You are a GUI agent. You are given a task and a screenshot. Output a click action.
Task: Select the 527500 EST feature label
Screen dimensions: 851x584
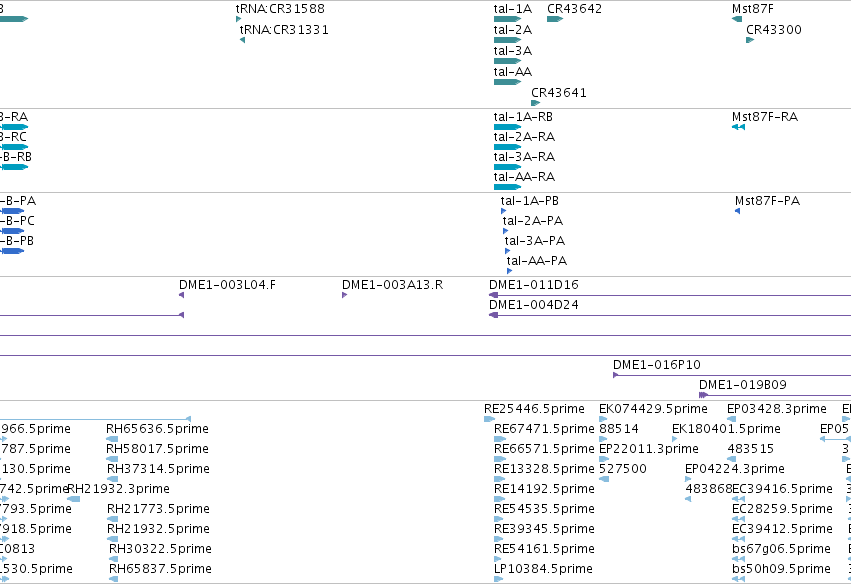pyautogui.click(x=623, y=468)
